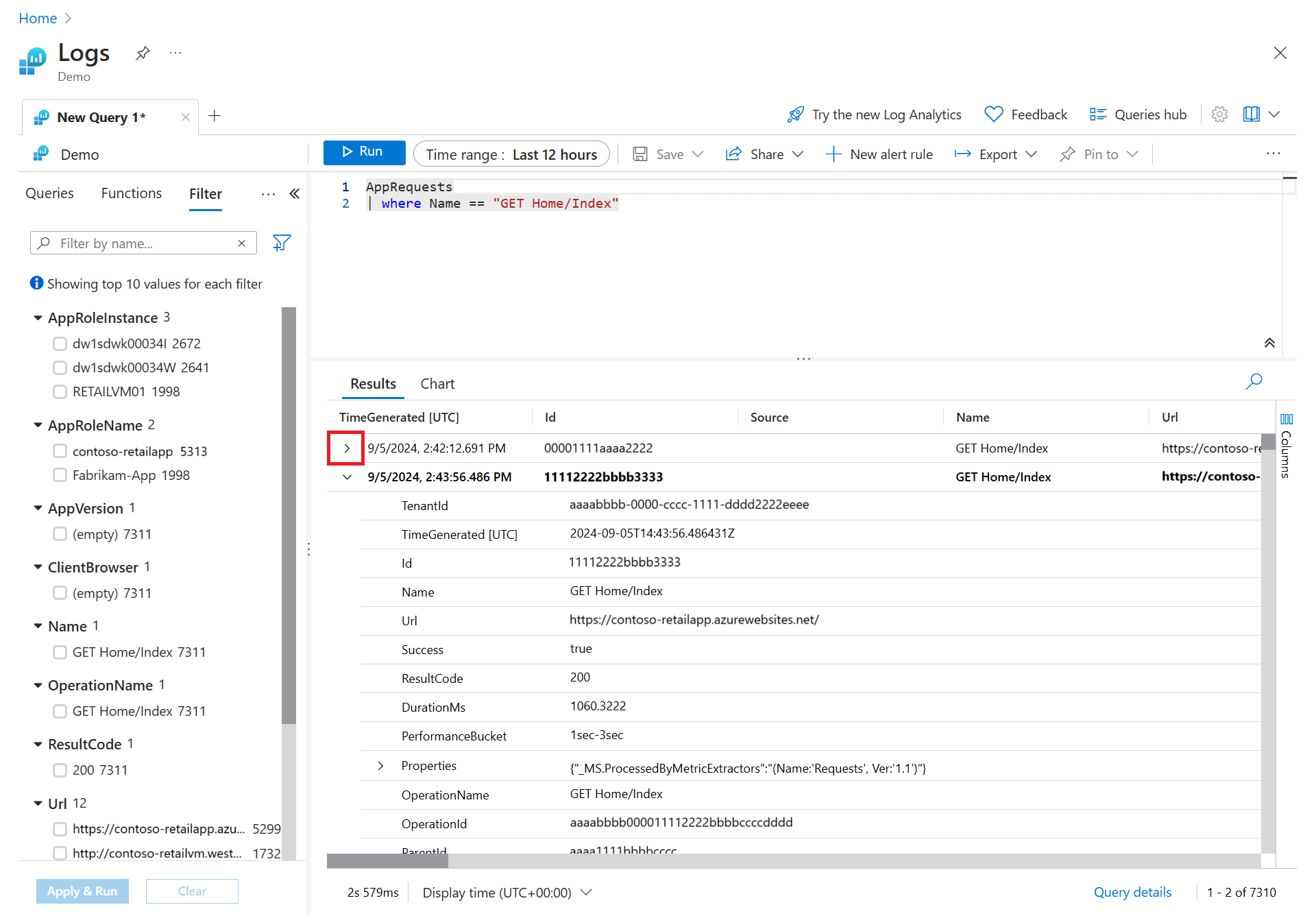Image resolution: width=1316 pixels, height=916 pixels.
Task: Open the Query details link
Action: (x=1132, y=892)
